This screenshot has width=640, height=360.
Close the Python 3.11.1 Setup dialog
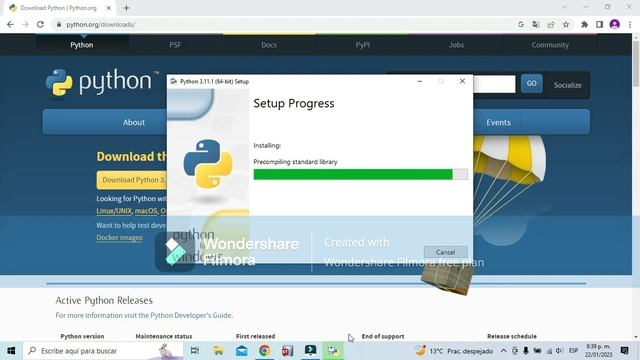point(462,81)
